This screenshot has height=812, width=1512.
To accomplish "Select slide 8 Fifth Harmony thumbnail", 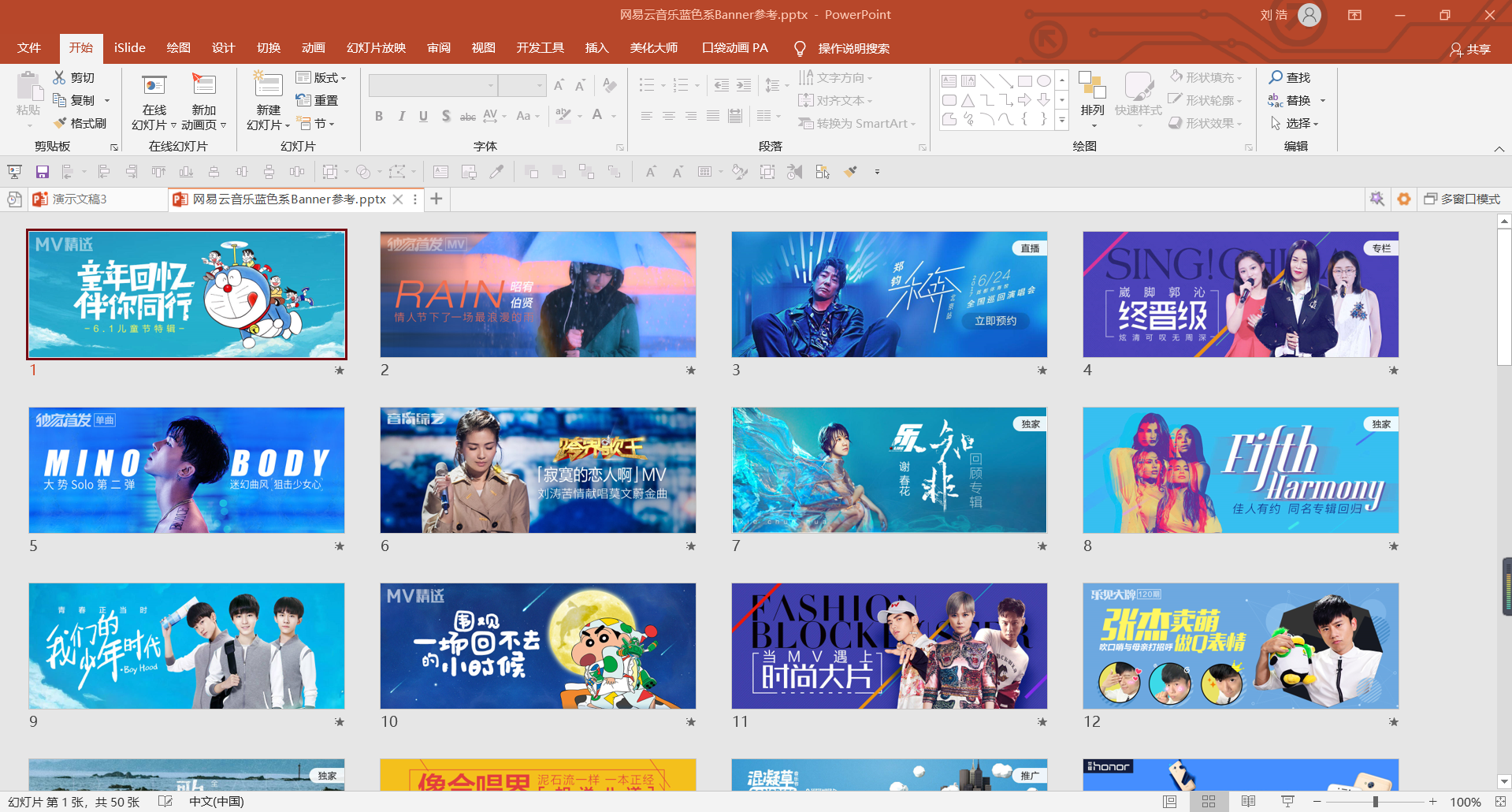I will [x=1241, y=470].
